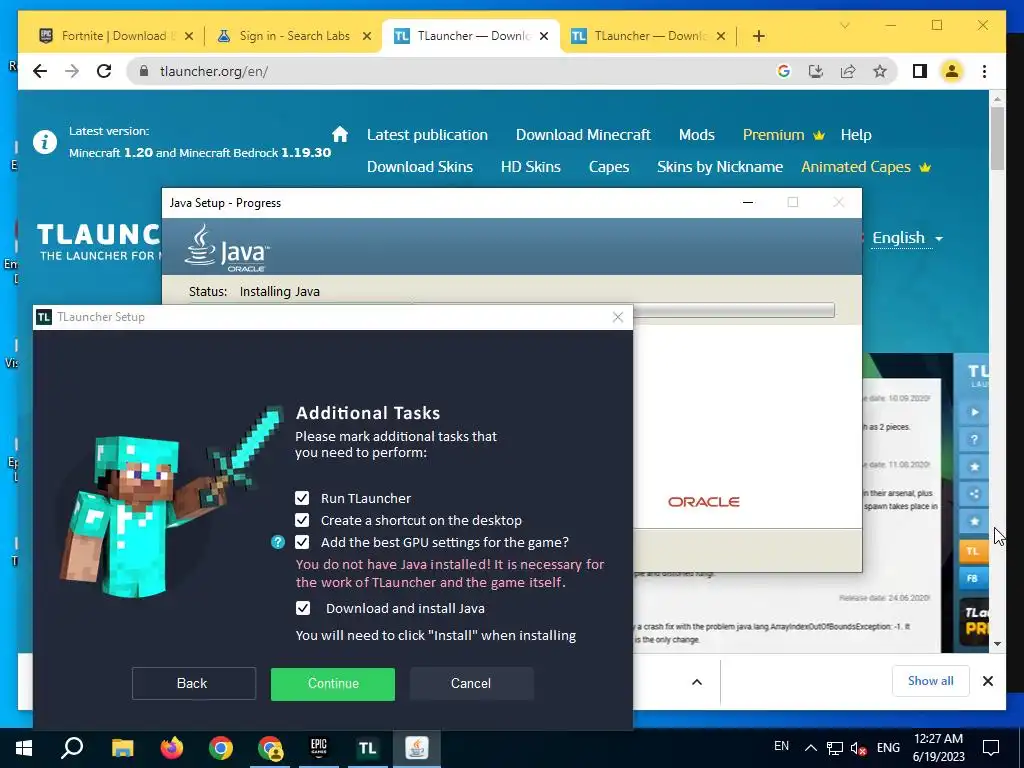Open the TLauncher site home icon
The image size is (1024, 768).
point(340,135)
